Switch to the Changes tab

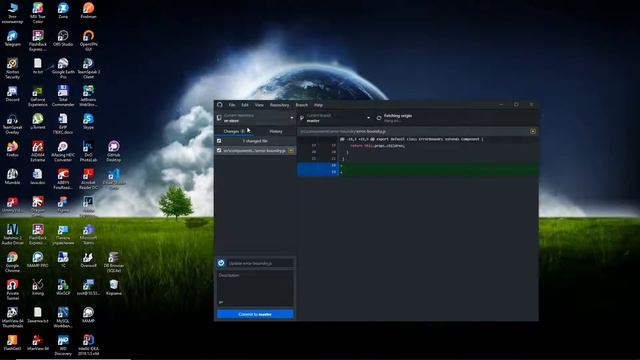click(x=234, y=131)
